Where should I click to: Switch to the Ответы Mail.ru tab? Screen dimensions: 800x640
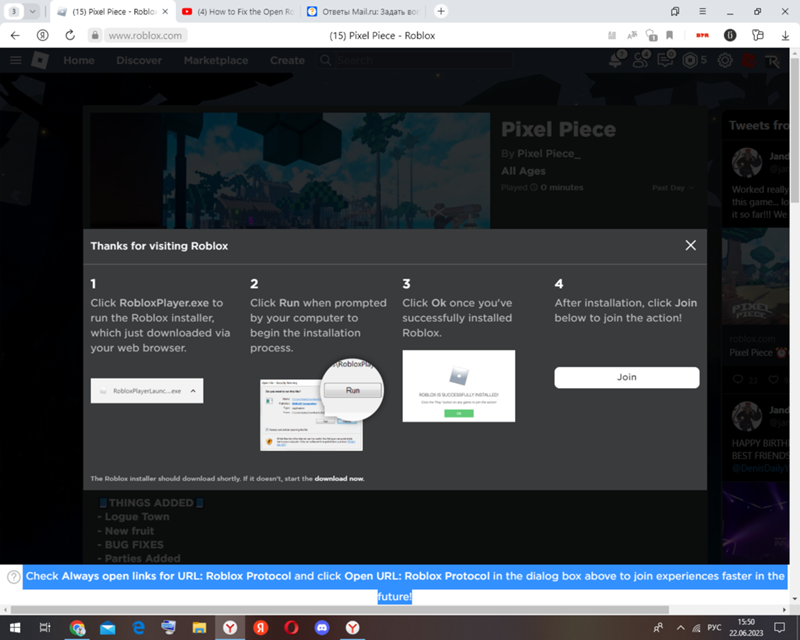click(x=364, y=11)
